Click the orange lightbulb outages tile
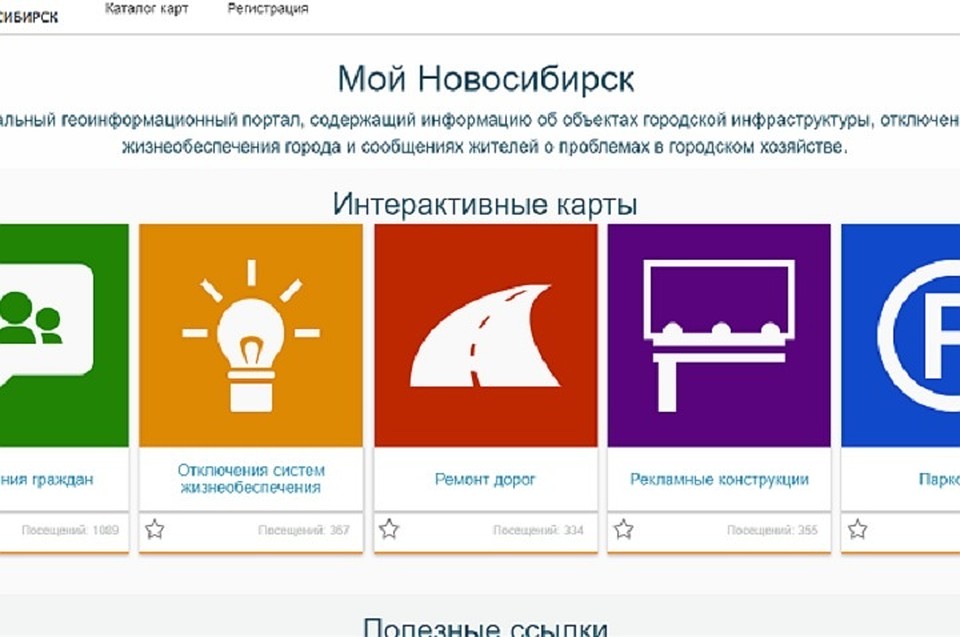 (251, 335)
